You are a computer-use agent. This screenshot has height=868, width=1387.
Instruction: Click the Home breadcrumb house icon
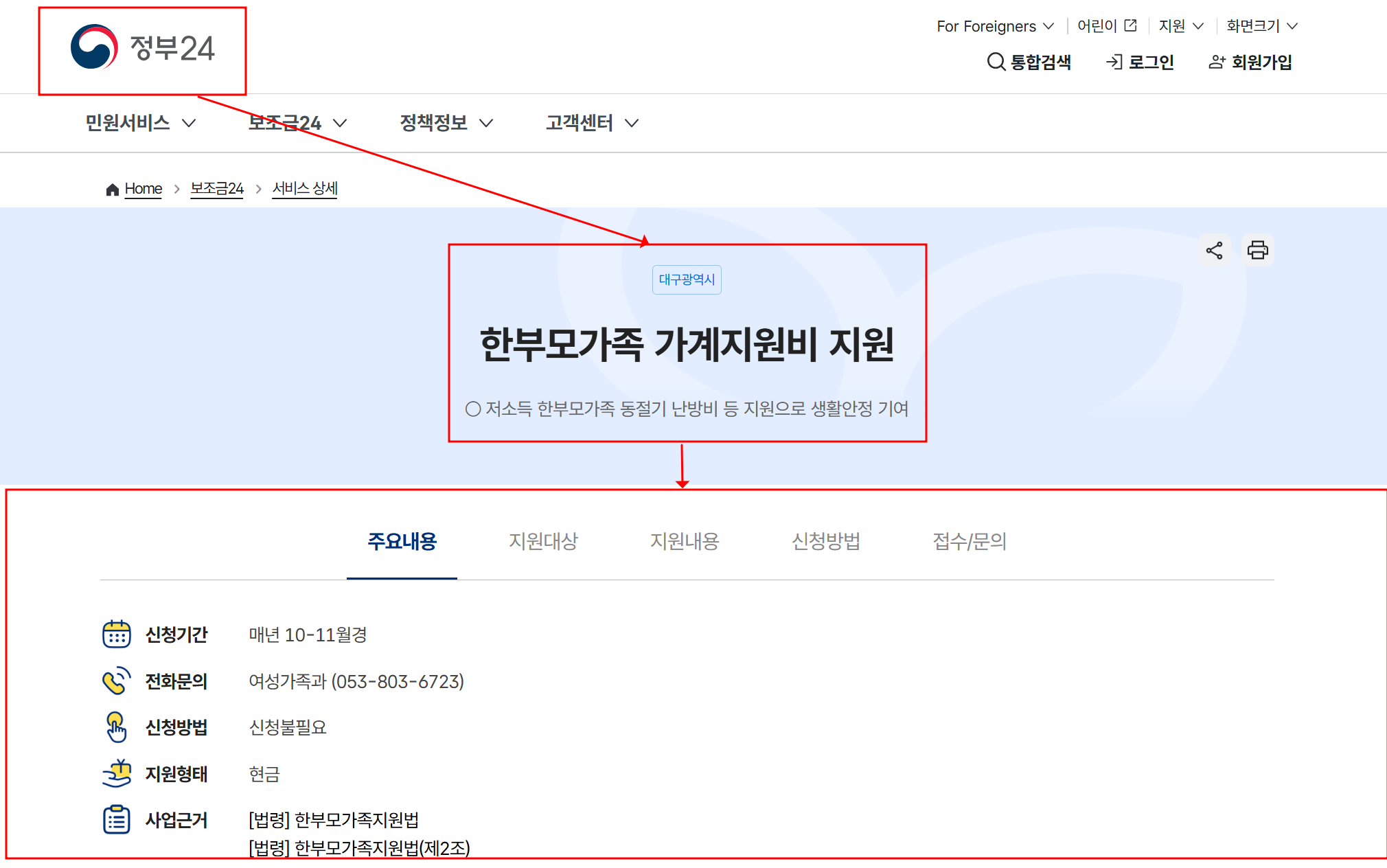point(113,190)
